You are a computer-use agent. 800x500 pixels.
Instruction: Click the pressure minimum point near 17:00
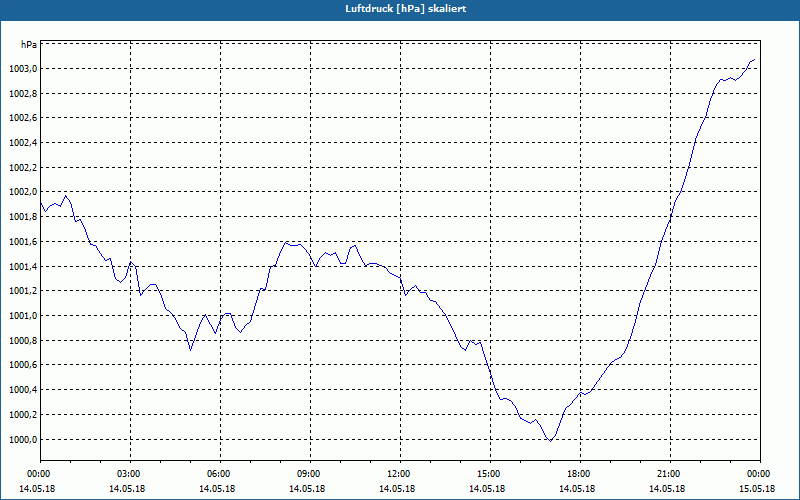coord(550,441)
